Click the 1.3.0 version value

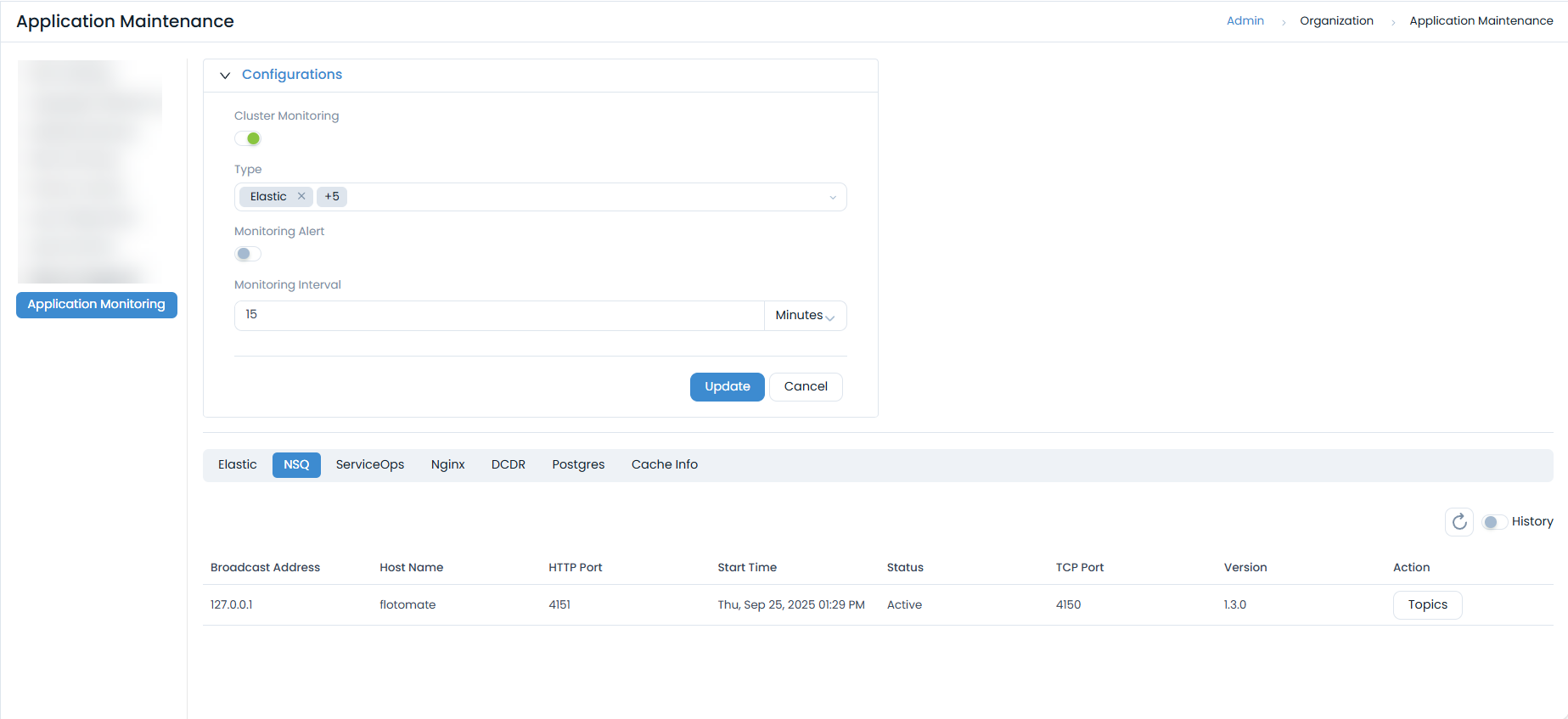coord(1234,605)
